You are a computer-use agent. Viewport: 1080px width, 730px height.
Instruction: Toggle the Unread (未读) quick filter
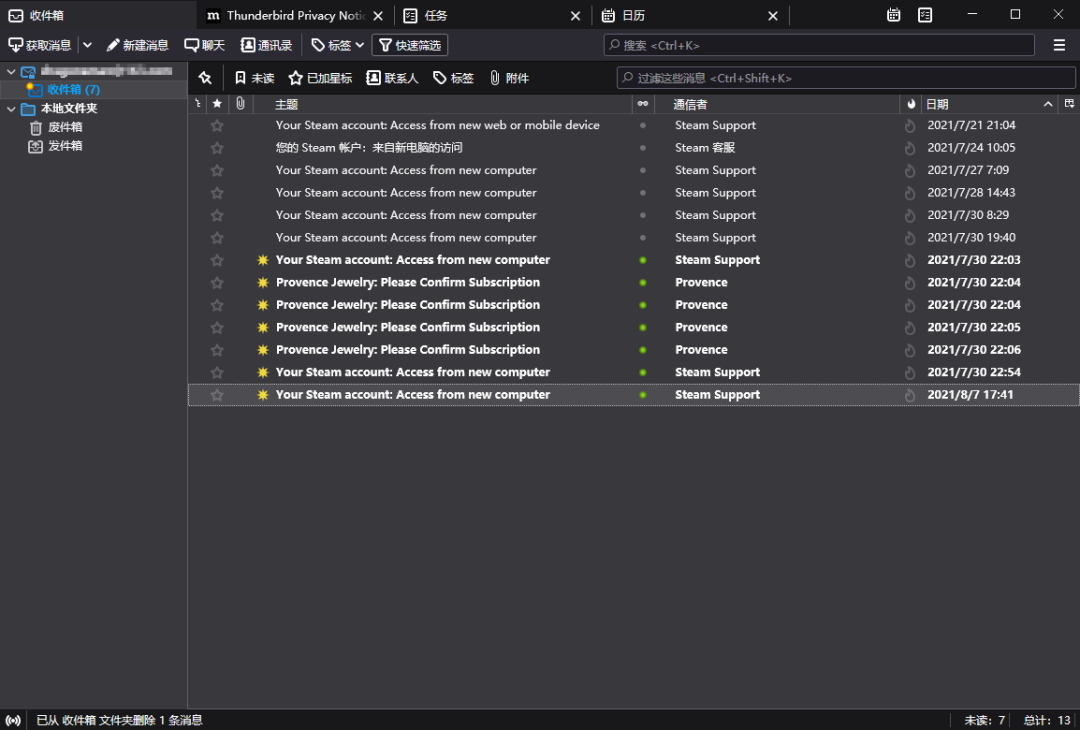(254, 78)
